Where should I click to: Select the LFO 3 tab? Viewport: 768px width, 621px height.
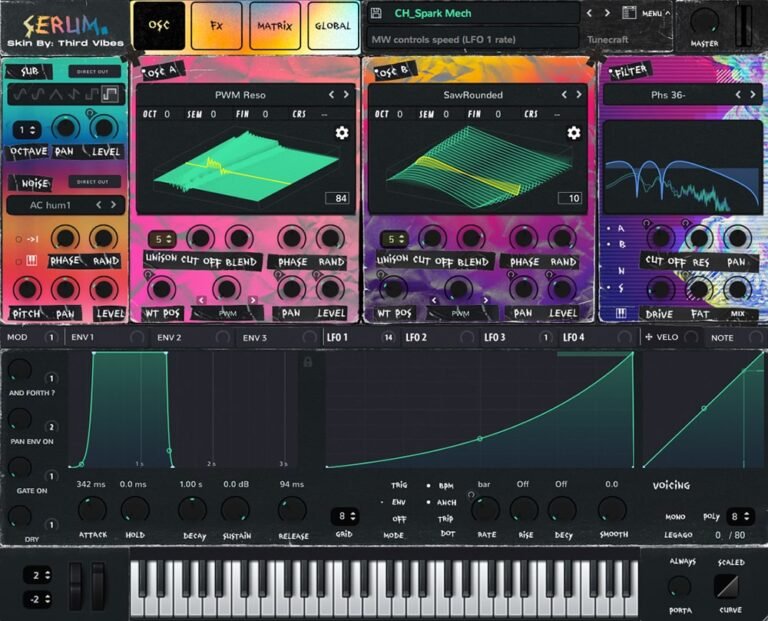tap(495, 337)
